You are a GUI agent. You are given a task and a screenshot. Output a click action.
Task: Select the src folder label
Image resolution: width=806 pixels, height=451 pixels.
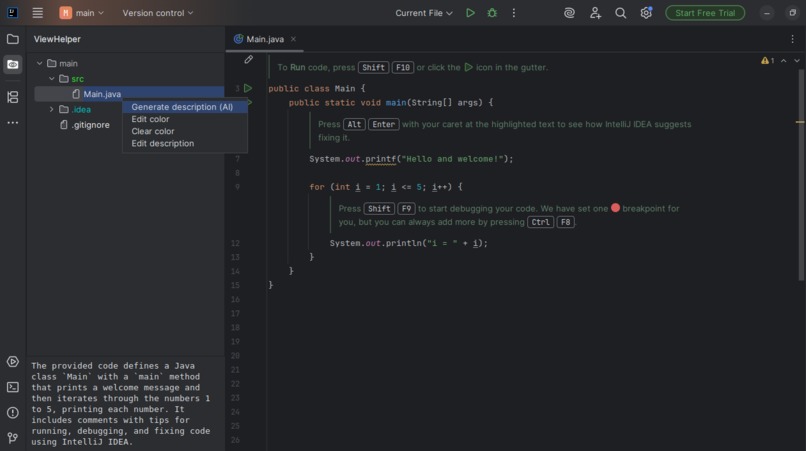click(78, 79)
